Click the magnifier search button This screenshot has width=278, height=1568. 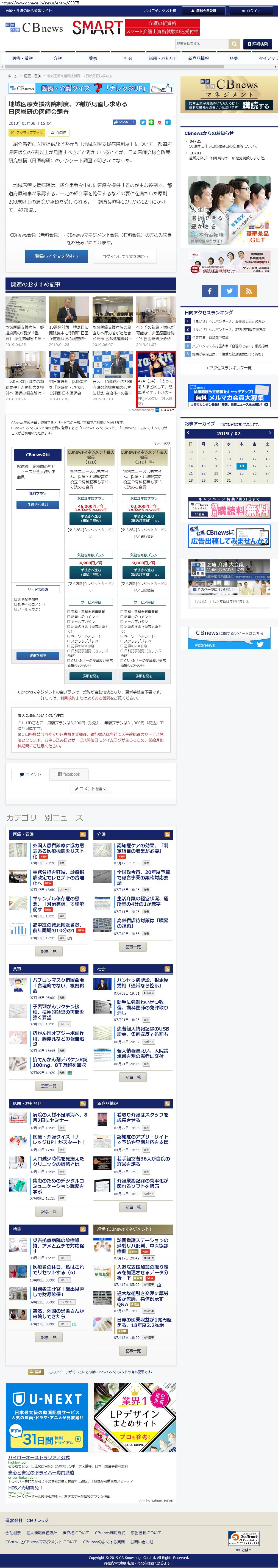pyautogui.click(x=234, y=44)
